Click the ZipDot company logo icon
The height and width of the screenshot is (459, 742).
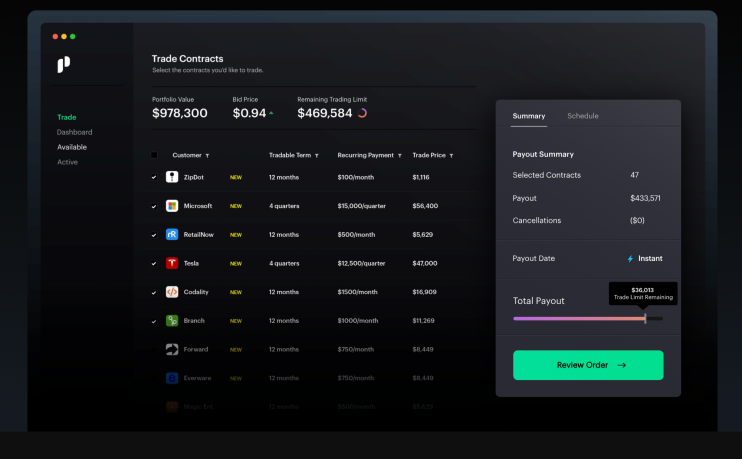pos(172,177)
